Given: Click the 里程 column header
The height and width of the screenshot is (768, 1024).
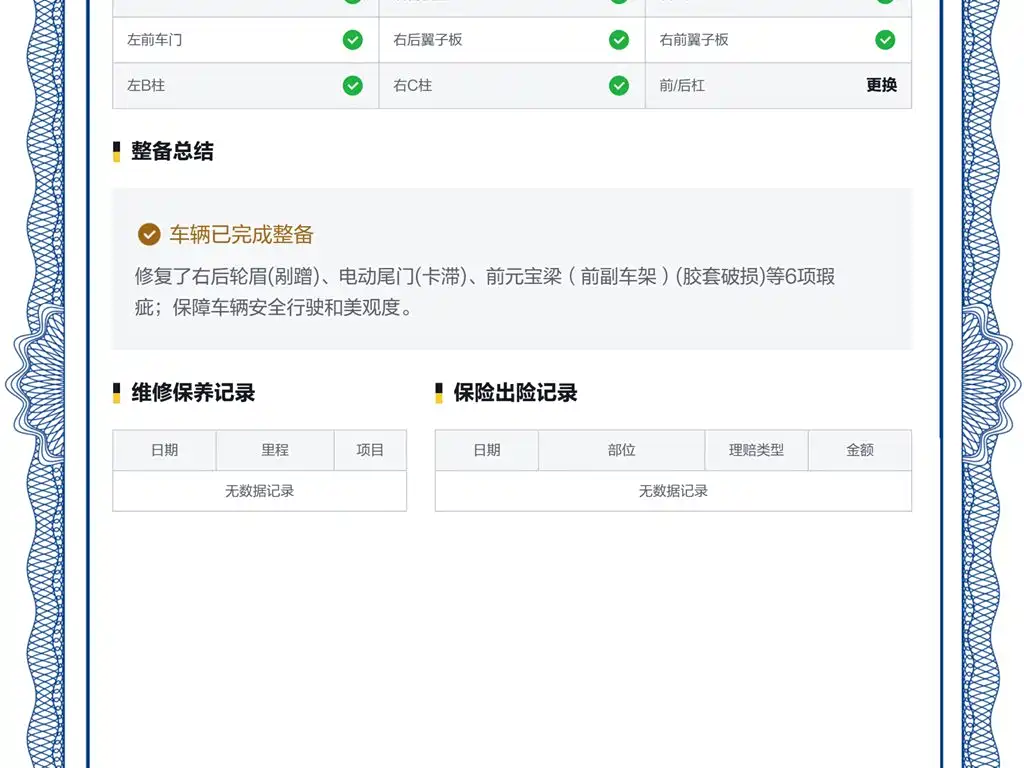Looking at the screenshot, I should click(275, 450).
